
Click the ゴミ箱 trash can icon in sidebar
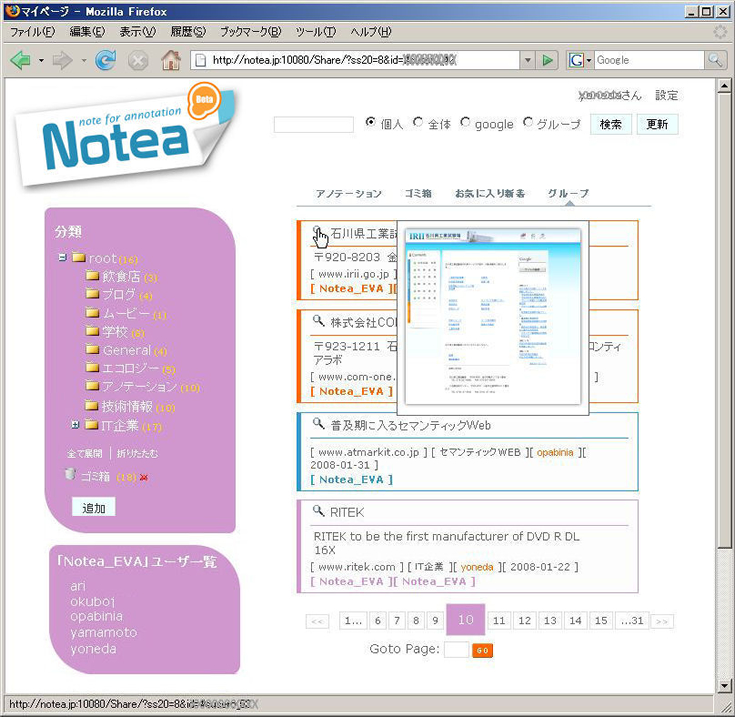click(x=69, y=475)
